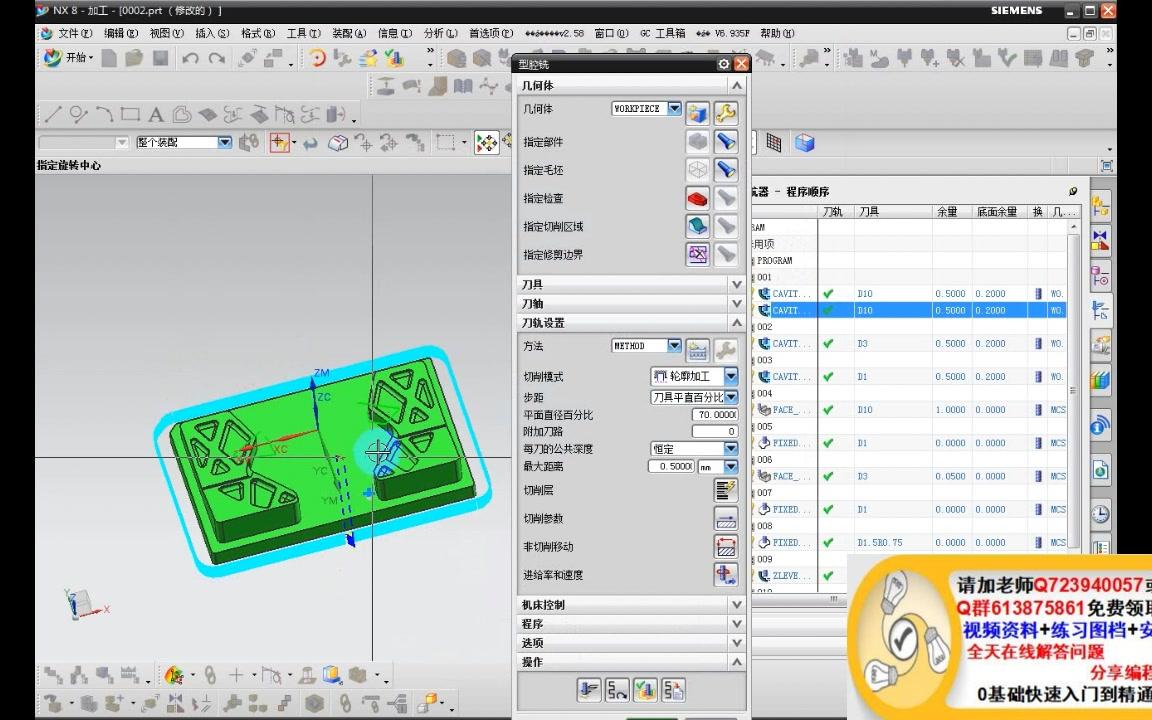The height and width of the screenshot is (720, 1152).
Task: Open the WORKPIECE geometry dropdown
Action: click(x=674, y=108)
